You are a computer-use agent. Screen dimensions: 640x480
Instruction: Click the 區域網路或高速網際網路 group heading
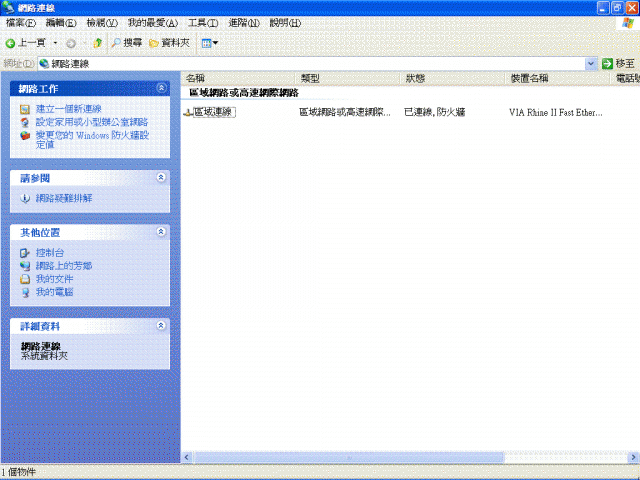(x=244, y=93)
